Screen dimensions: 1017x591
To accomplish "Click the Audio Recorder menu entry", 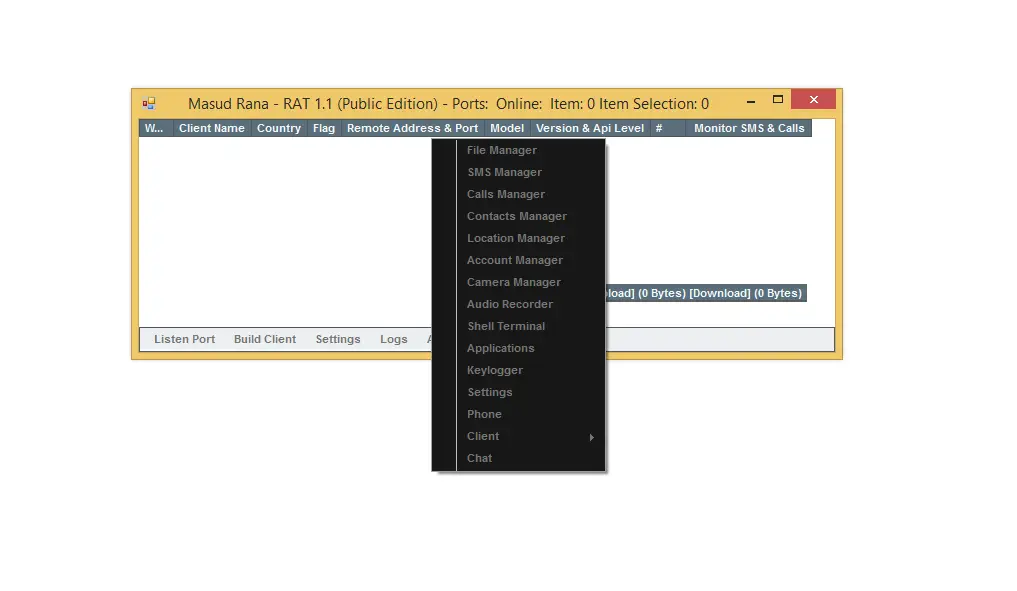I will [x=509, y=304].
